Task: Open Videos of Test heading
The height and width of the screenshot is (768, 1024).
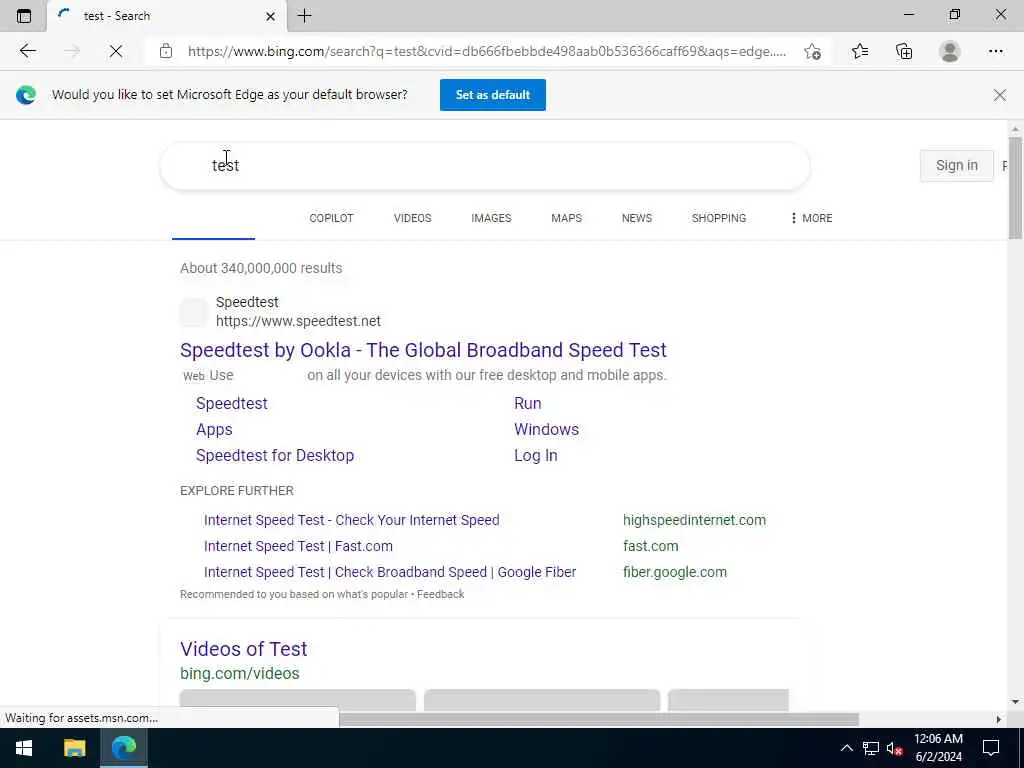Action: pos(244,649)
